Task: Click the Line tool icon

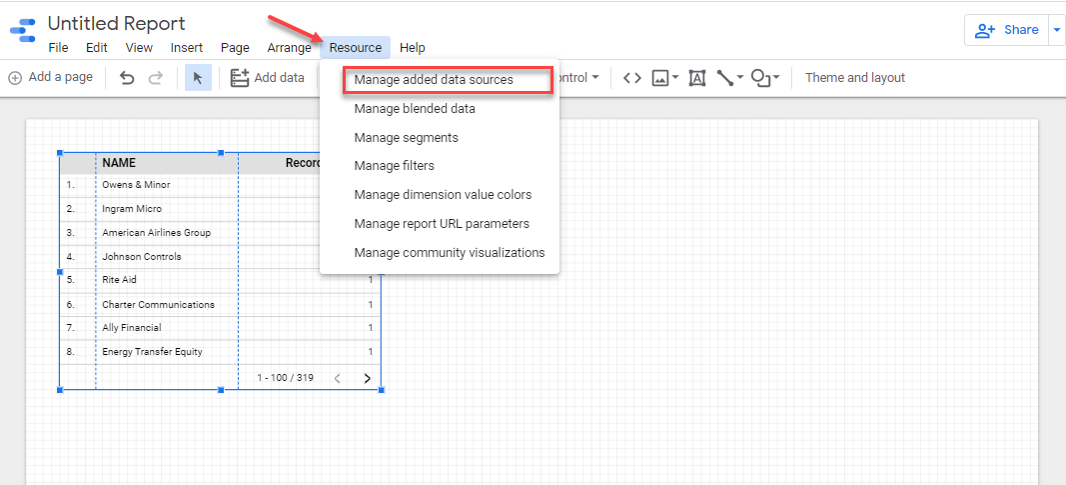Action: click(725, 78)
